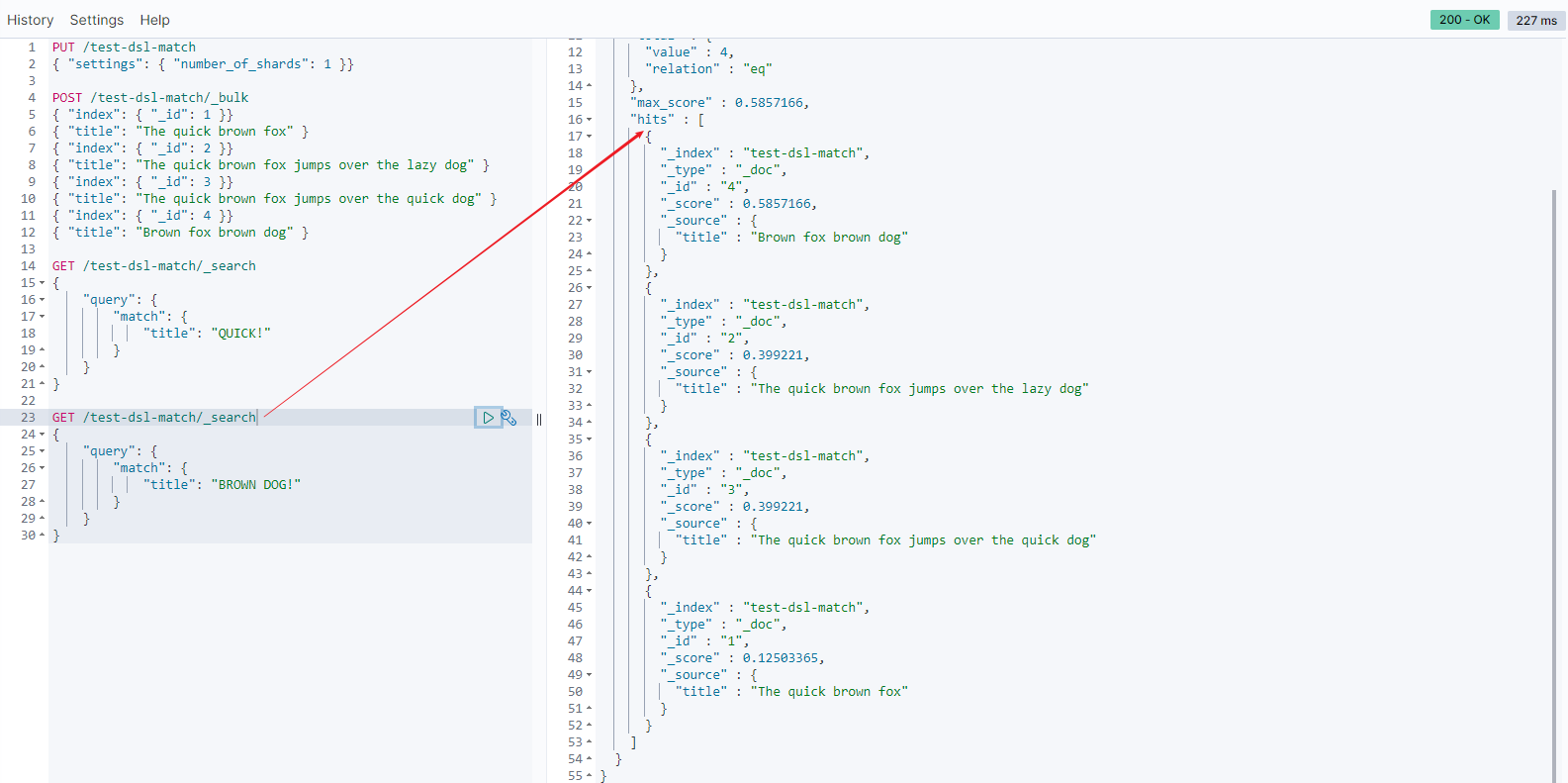Fold the "_source" object on response line 22
This screenshot has width=1568, height=783.
tap(590, 221)
